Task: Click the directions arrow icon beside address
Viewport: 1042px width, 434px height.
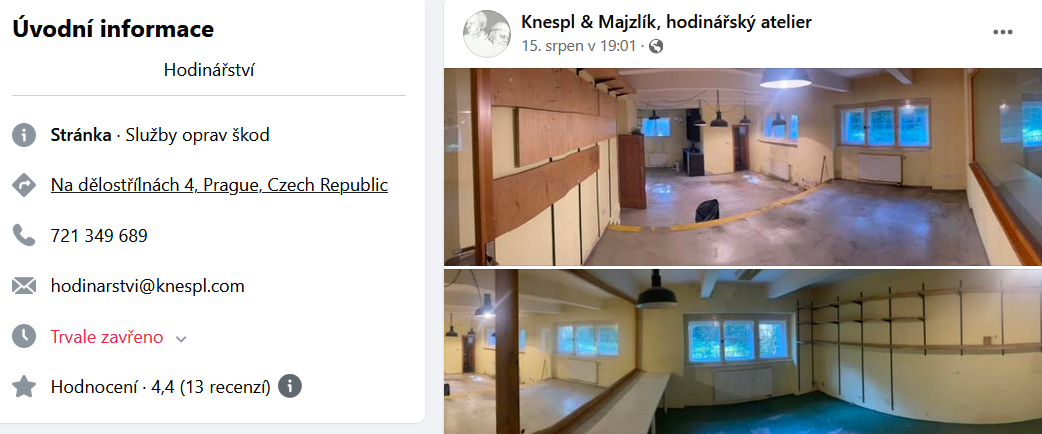Action: click(24, 185)
